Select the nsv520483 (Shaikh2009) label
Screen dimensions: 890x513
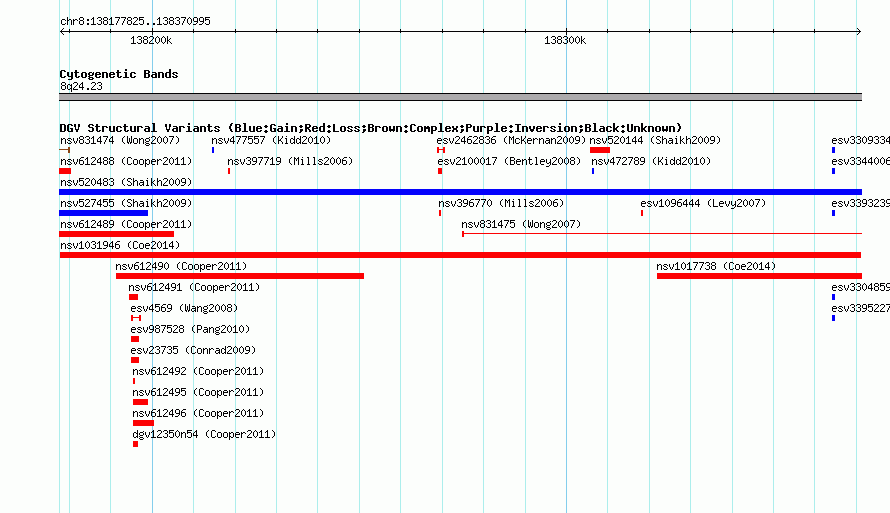tap(126, 182)
